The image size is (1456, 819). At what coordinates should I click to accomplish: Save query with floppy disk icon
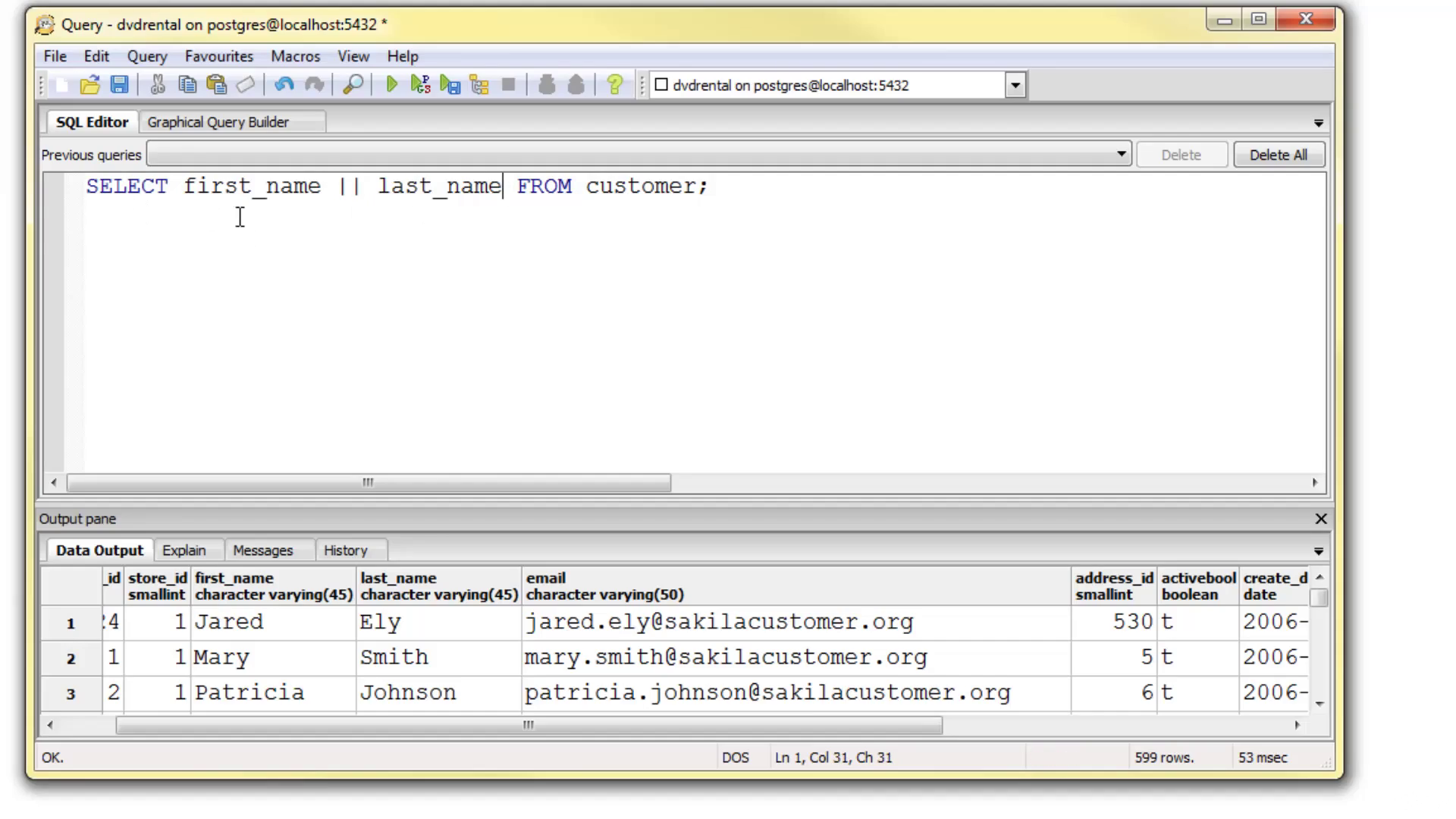[x=119, y=85]
